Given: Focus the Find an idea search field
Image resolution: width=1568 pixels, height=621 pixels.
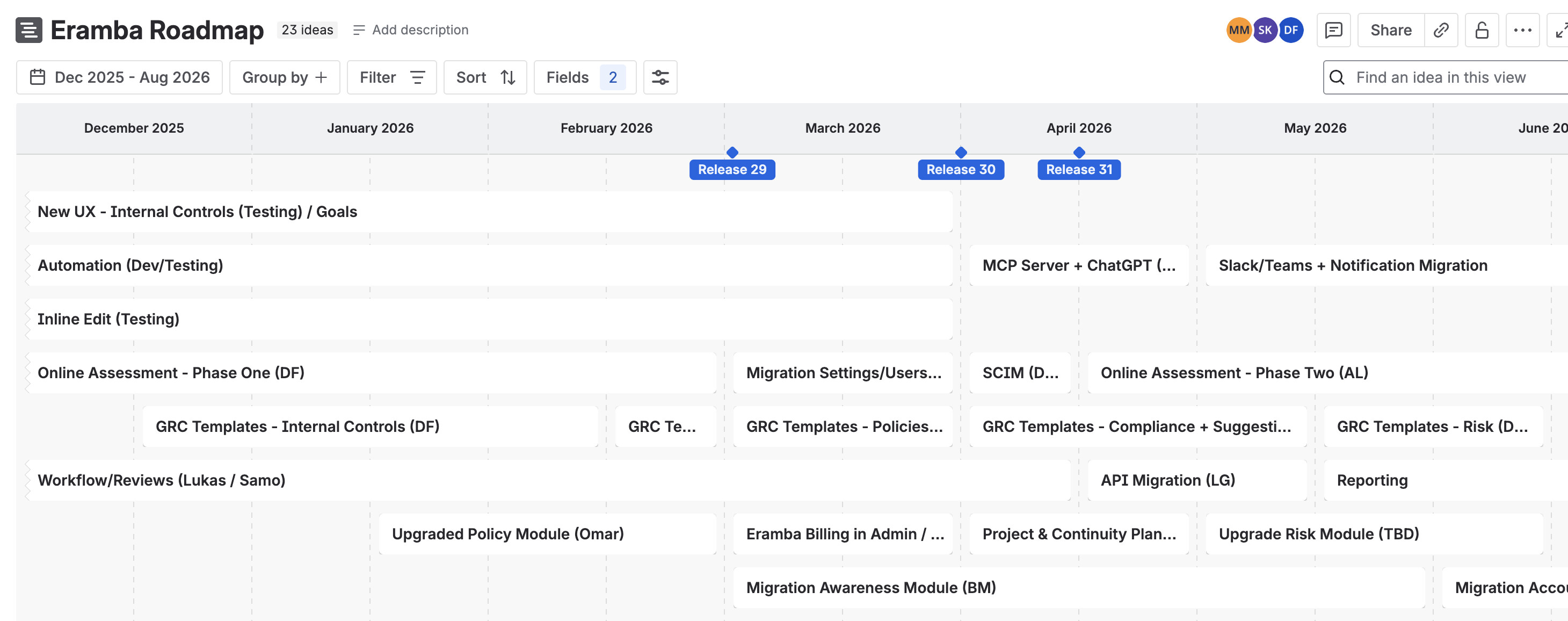Looking at the screenshot, I should tap(1449, 77).
